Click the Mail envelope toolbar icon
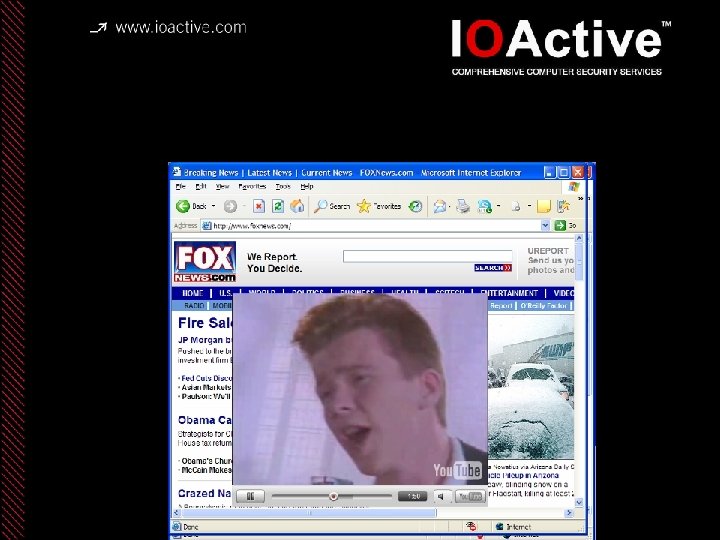Viewport: 720px width, 540px height. 439,207
